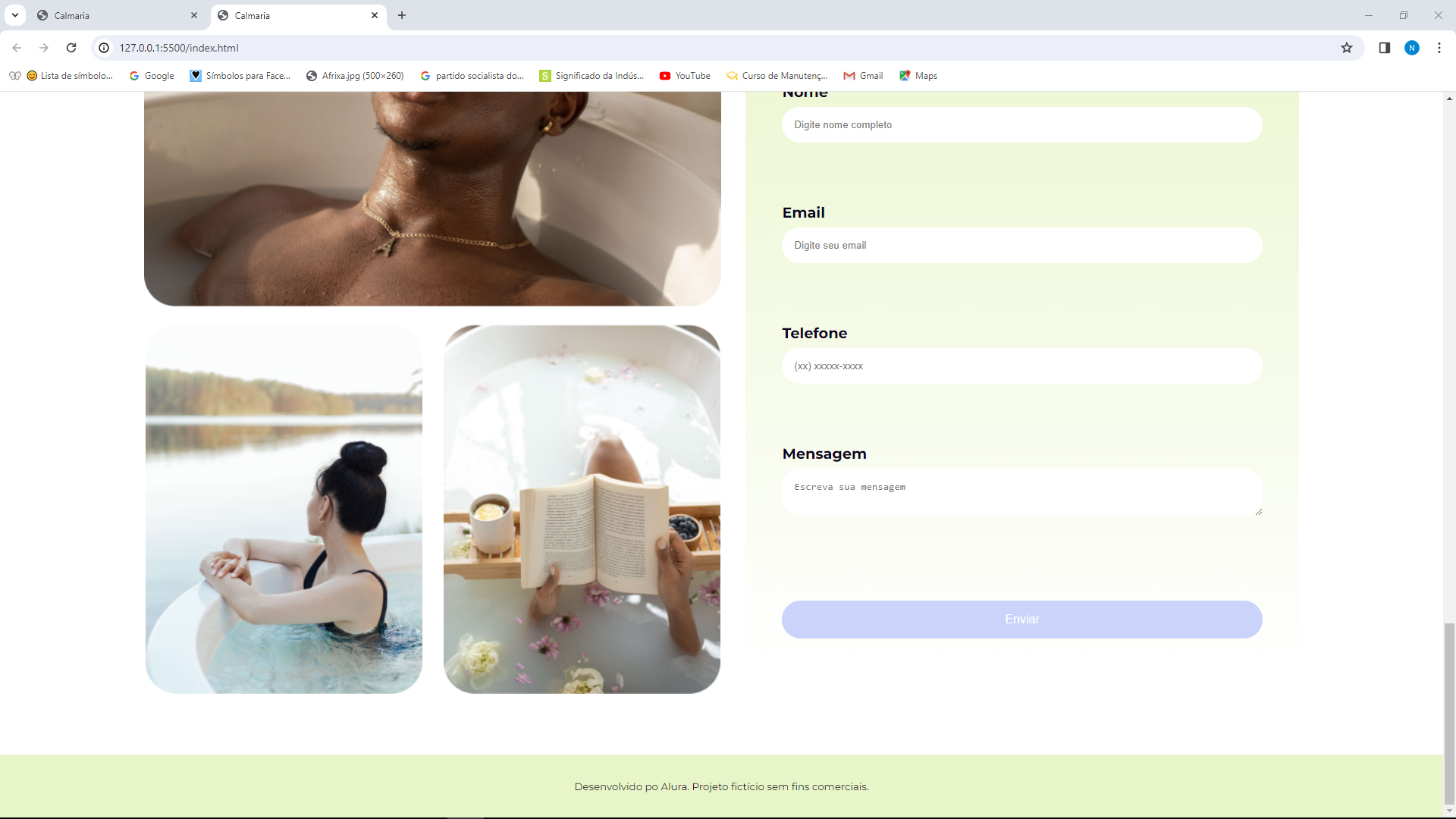Click the woman reading book in bath thumbnail
1456x819 pixels.
coord(582,509)
